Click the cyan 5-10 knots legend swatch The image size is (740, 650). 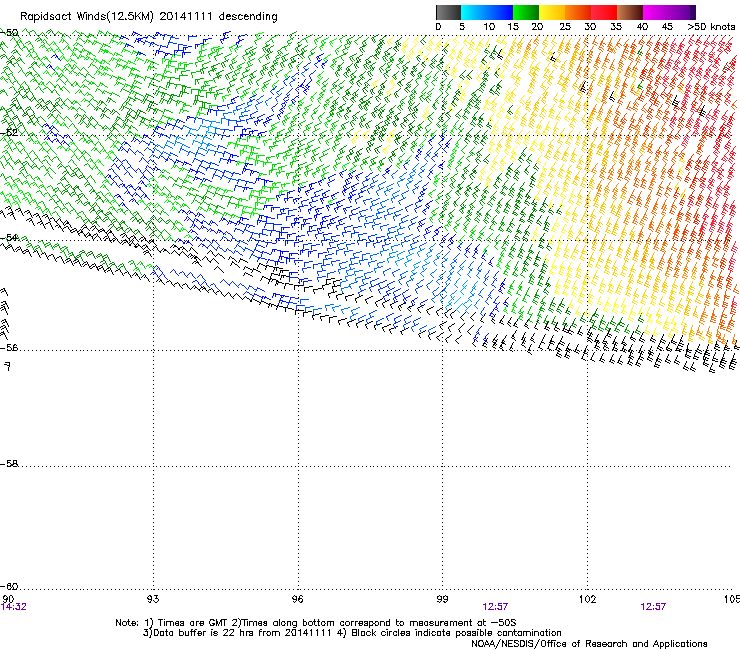[474, 12]
